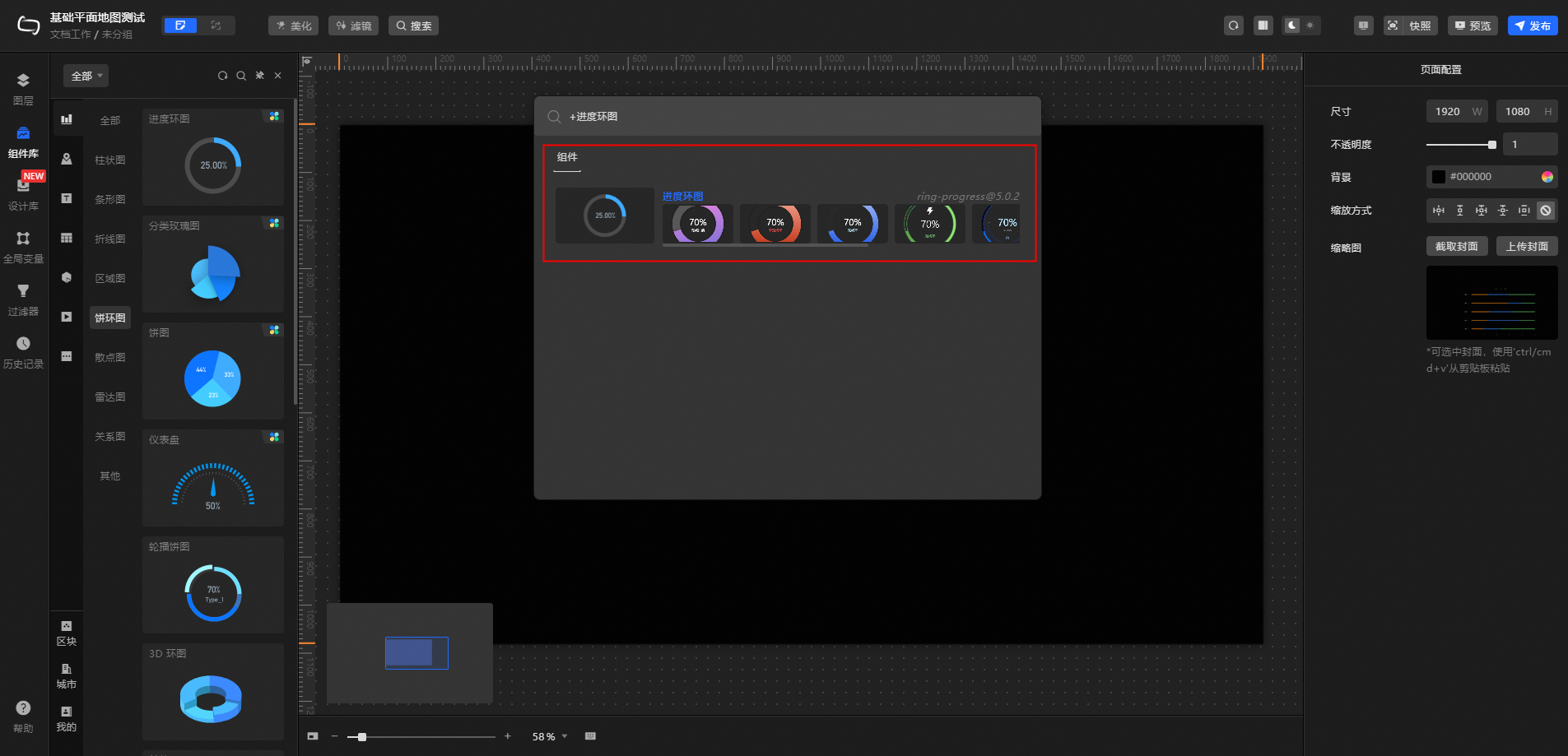The height and width of the screenshot is (756, 1568).
Task: Open the 我的 section
Action: pos(67,718)
